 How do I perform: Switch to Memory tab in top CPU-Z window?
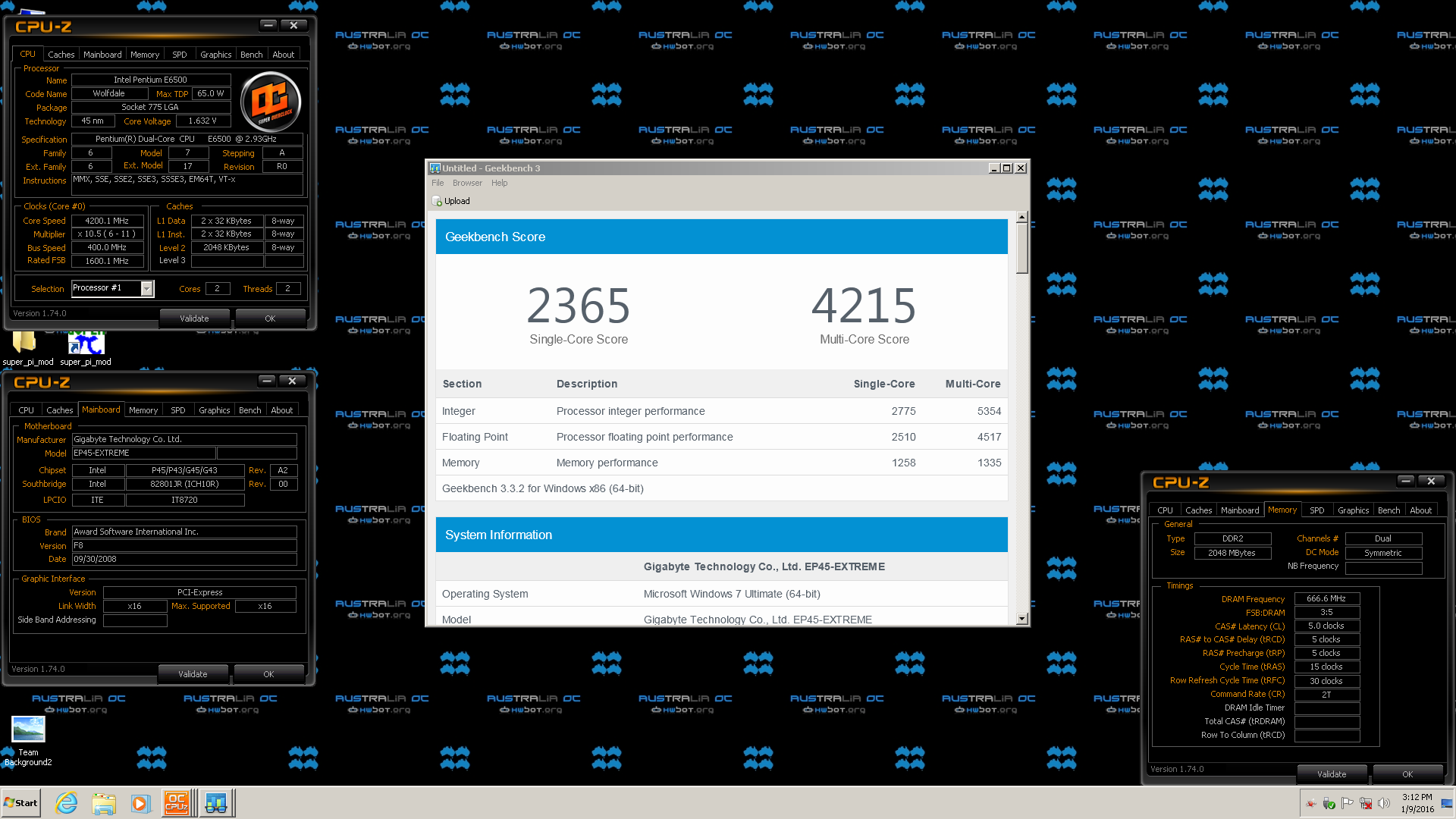tap(145, 55)
